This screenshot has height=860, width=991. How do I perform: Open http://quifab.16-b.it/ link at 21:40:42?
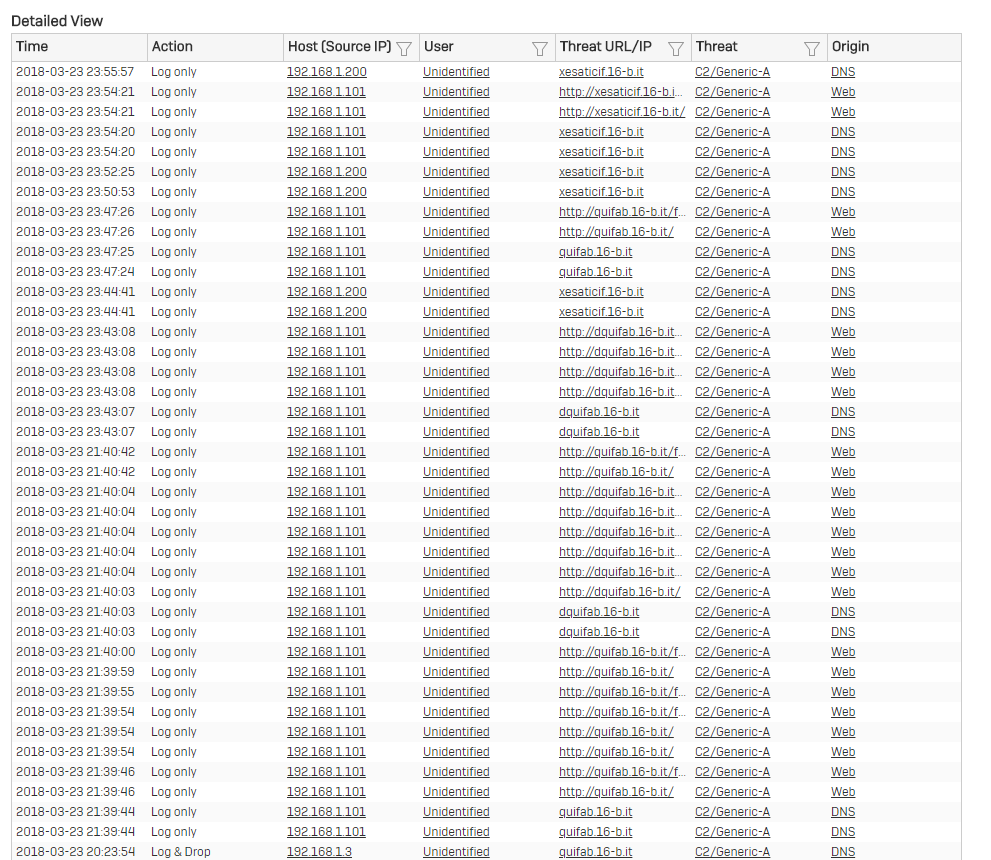616,472
